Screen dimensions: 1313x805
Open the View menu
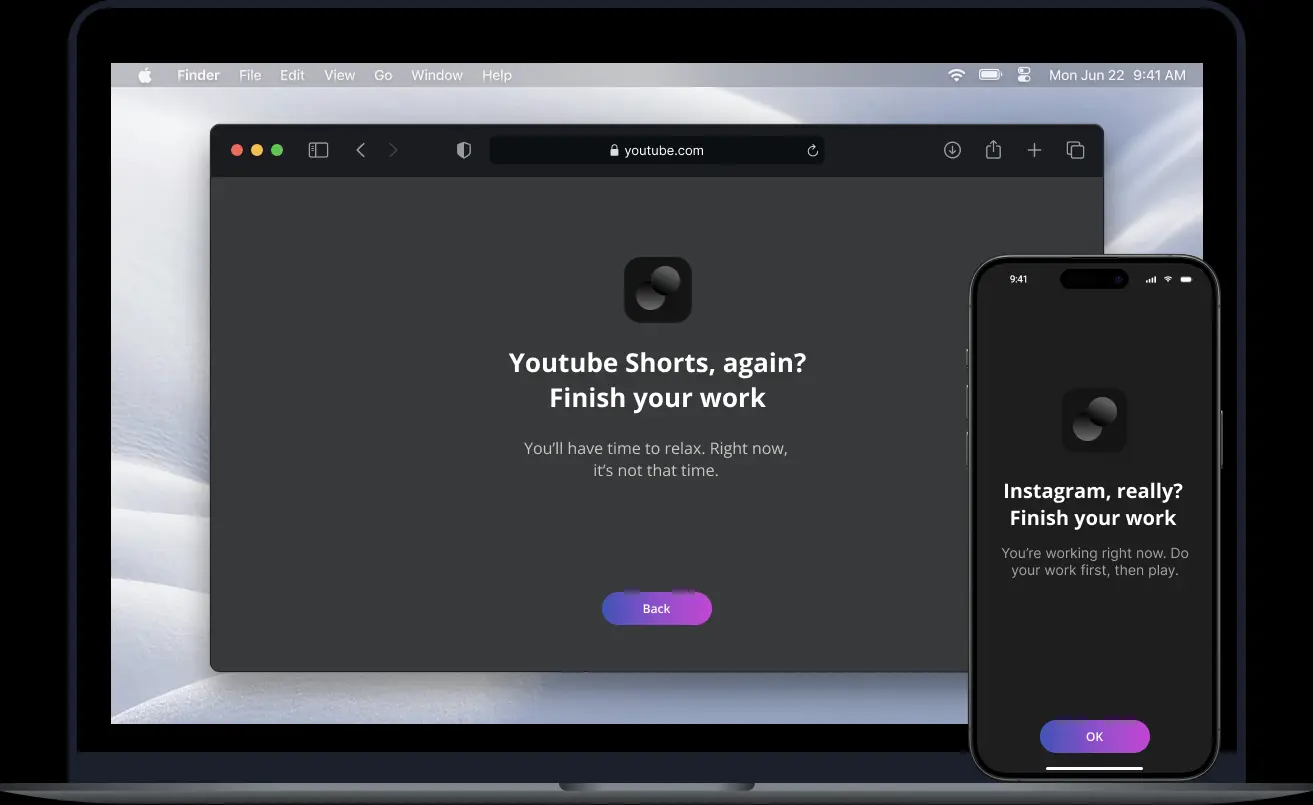[x=340, y=75]
